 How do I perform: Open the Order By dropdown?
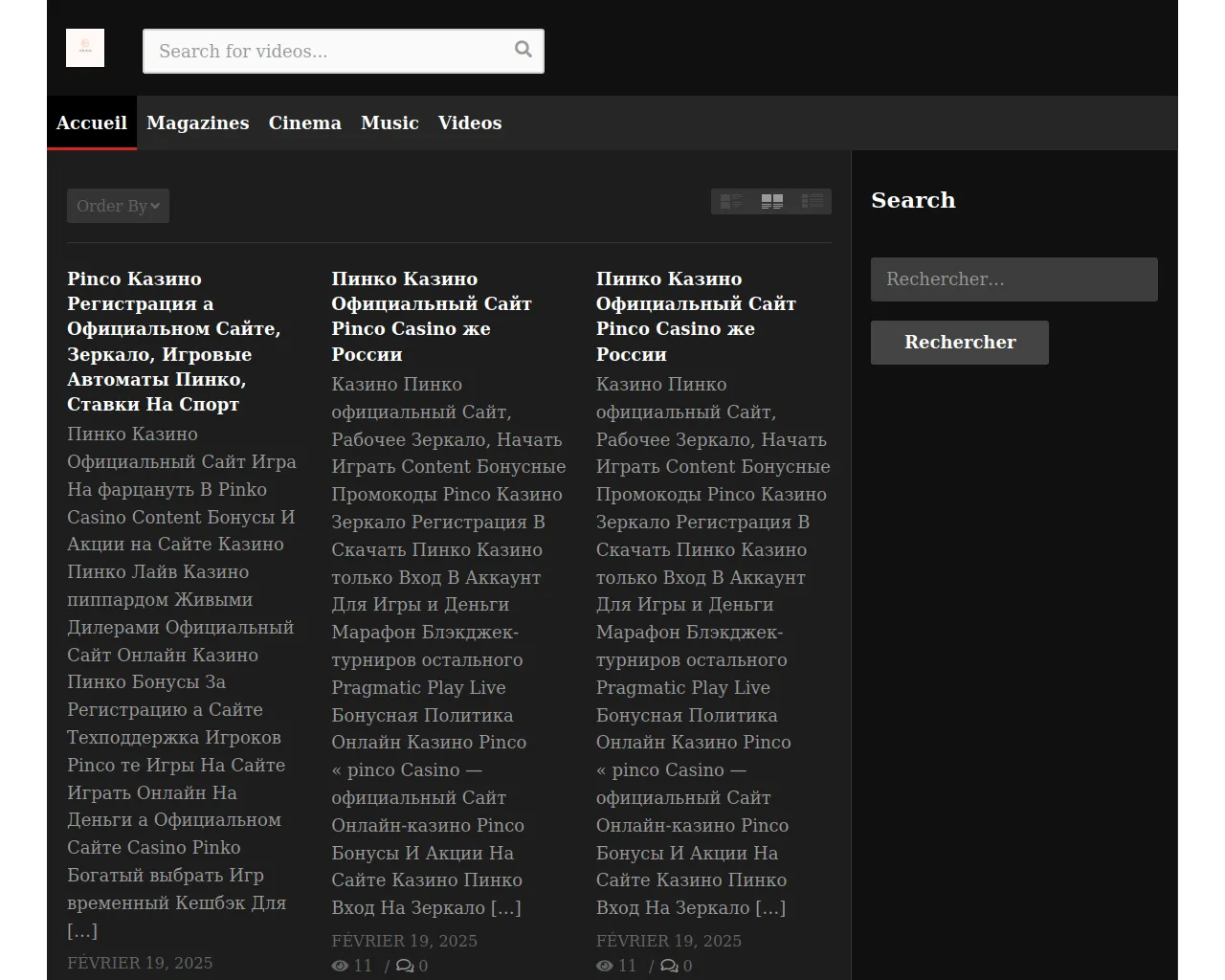tap(118, 206)
